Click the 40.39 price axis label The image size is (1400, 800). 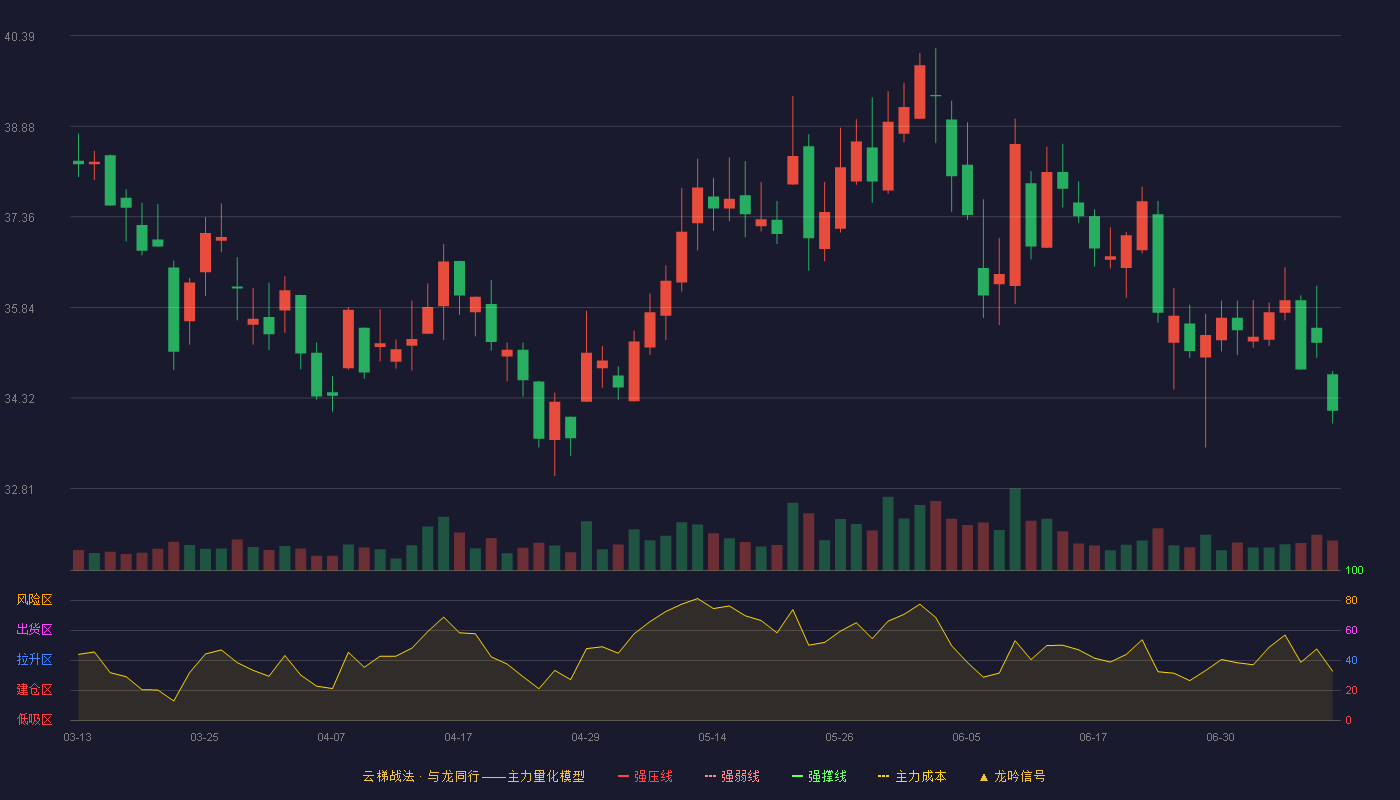(x=19, y=37)
